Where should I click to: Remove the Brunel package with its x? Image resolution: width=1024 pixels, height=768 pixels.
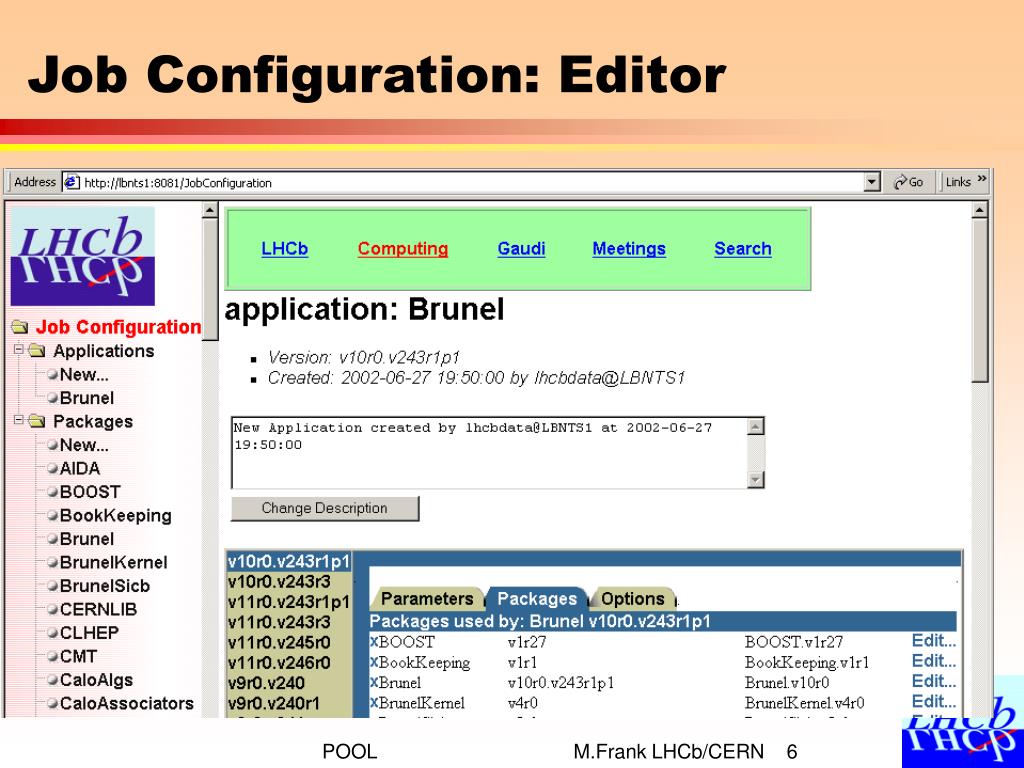pos(374,682)
